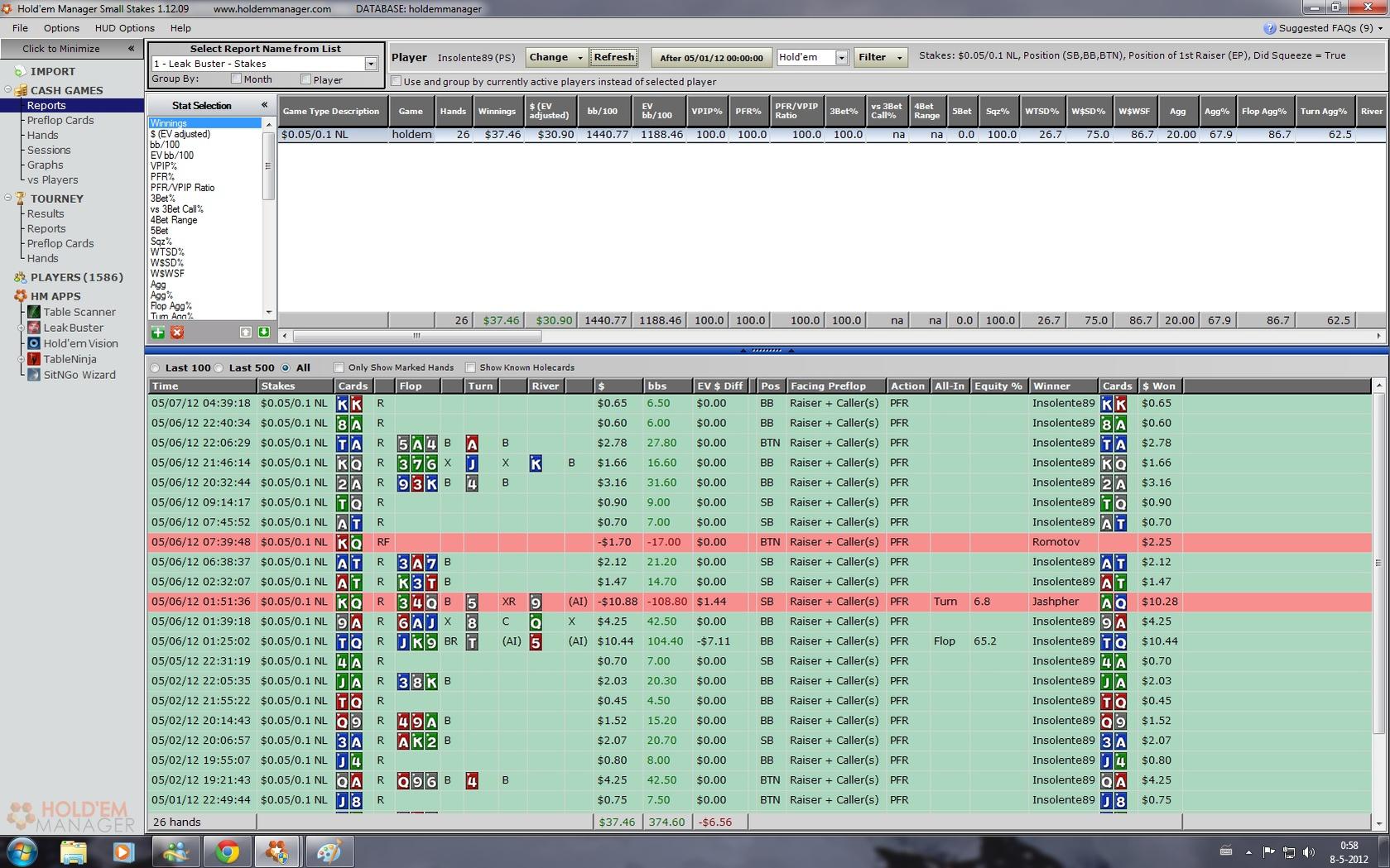This screenshot has width=1390, height=868.
Task: Move stat up with the arrow icon
Action: (x=245, y=332)
